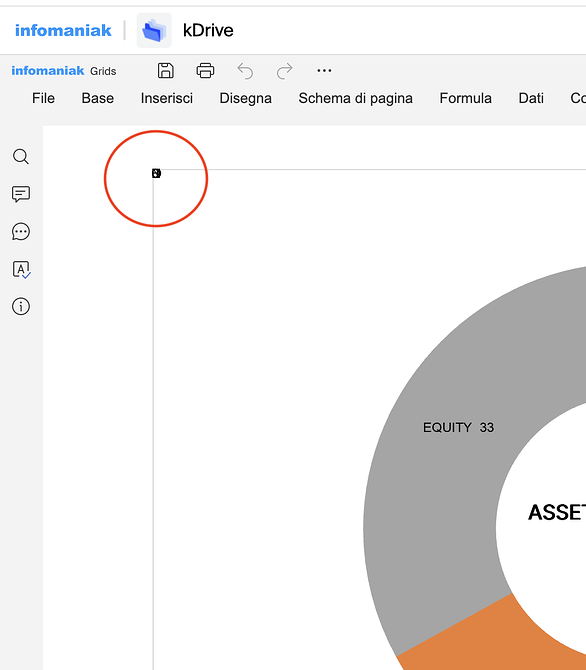Save the spreadsheet with the floppy disk icon

coord(166,71)
